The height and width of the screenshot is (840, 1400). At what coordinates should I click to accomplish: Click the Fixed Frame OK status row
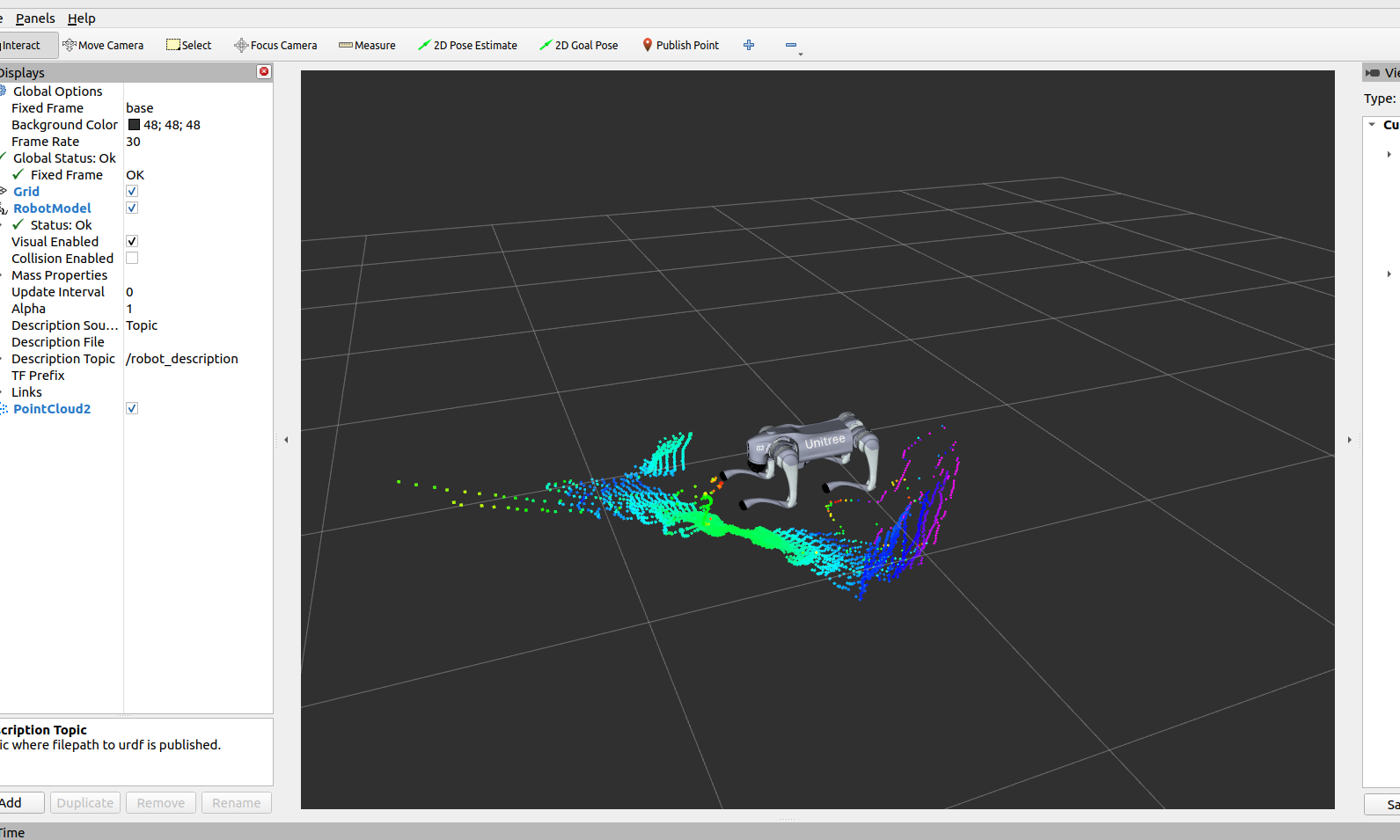tap(67, 175)
